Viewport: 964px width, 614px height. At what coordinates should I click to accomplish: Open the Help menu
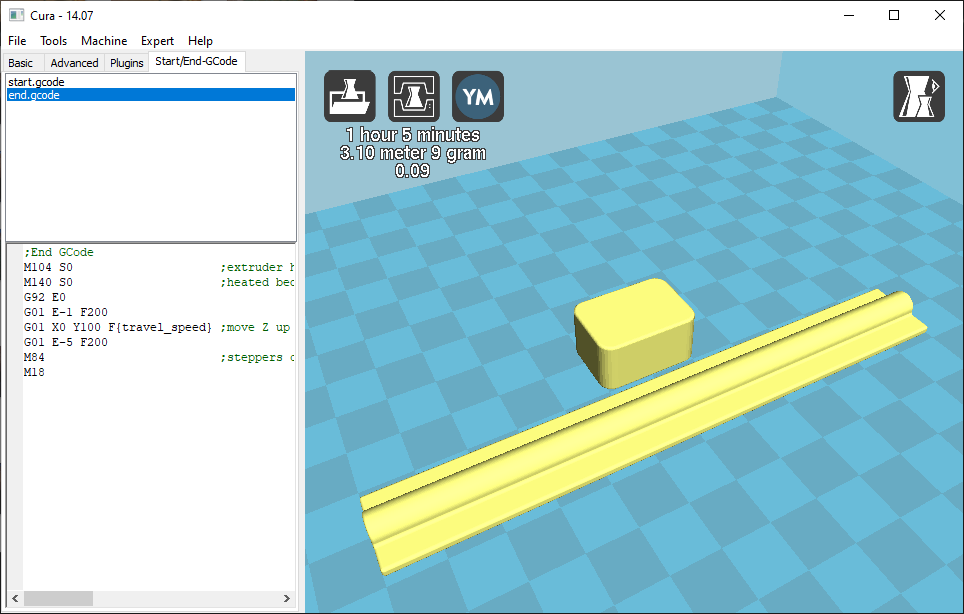(200, 41)
